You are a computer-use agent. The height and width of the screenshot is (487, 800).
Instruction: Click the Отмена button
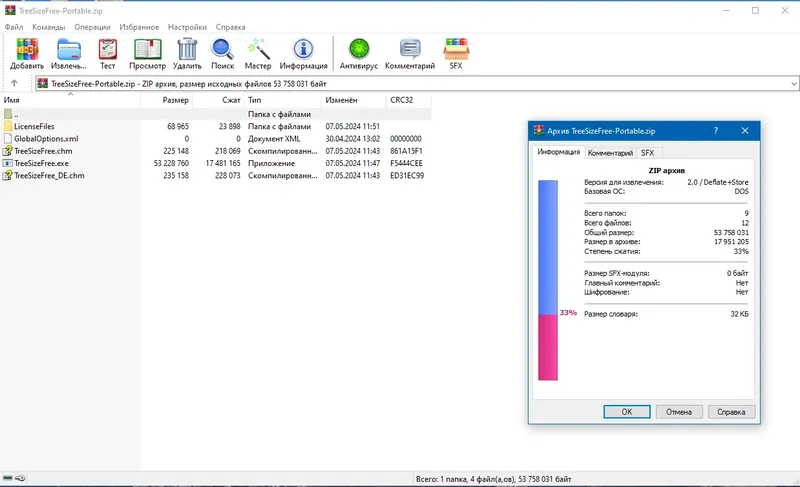(679, 412)
